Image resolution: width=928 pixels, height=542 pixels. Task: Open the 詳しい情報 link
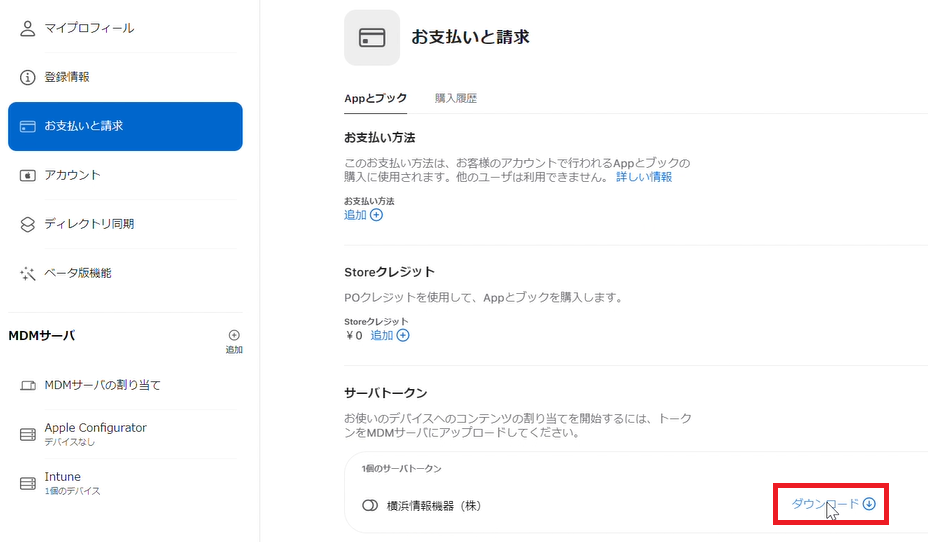click(x=644, y=177)
